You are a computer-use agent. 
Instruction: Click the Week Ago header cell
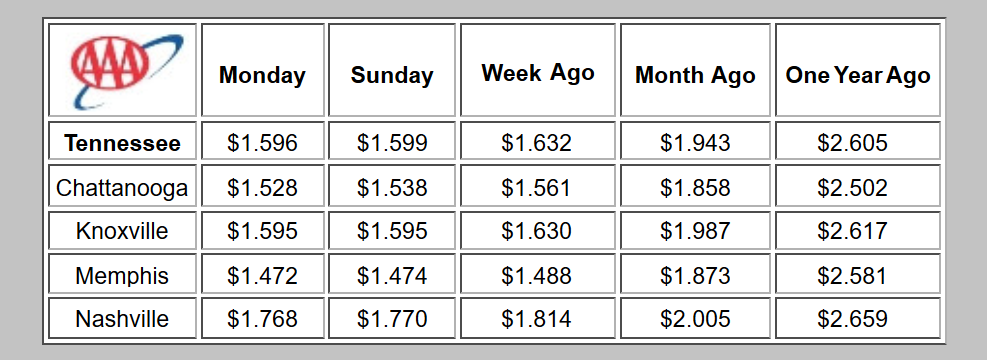(538, 72)
